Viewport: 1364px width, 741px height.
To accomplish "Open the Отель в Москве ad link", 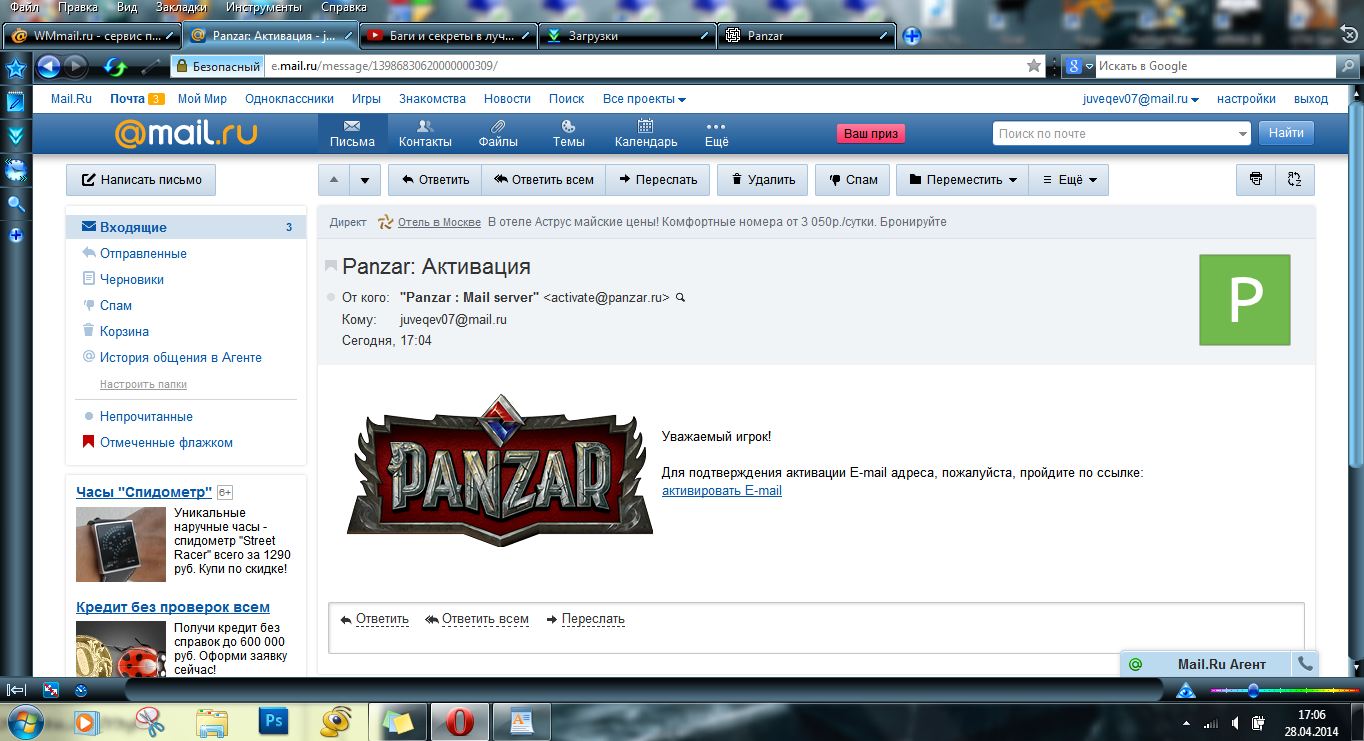I will tap(439, 222).
